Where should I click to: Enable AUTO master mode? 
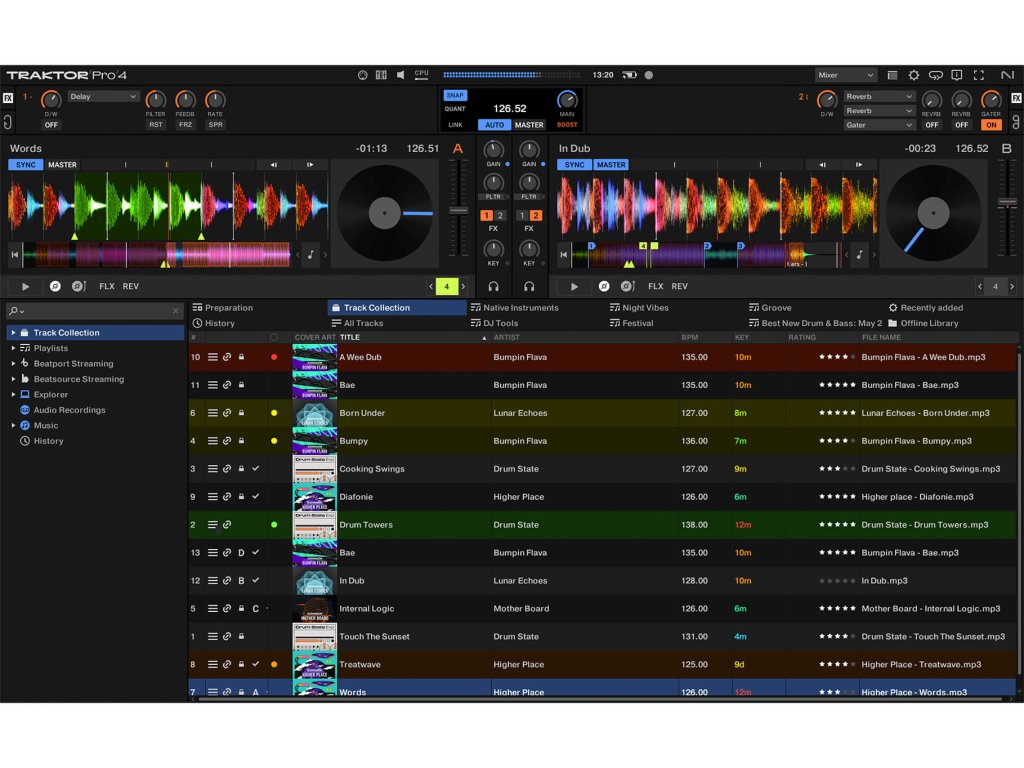494,125
